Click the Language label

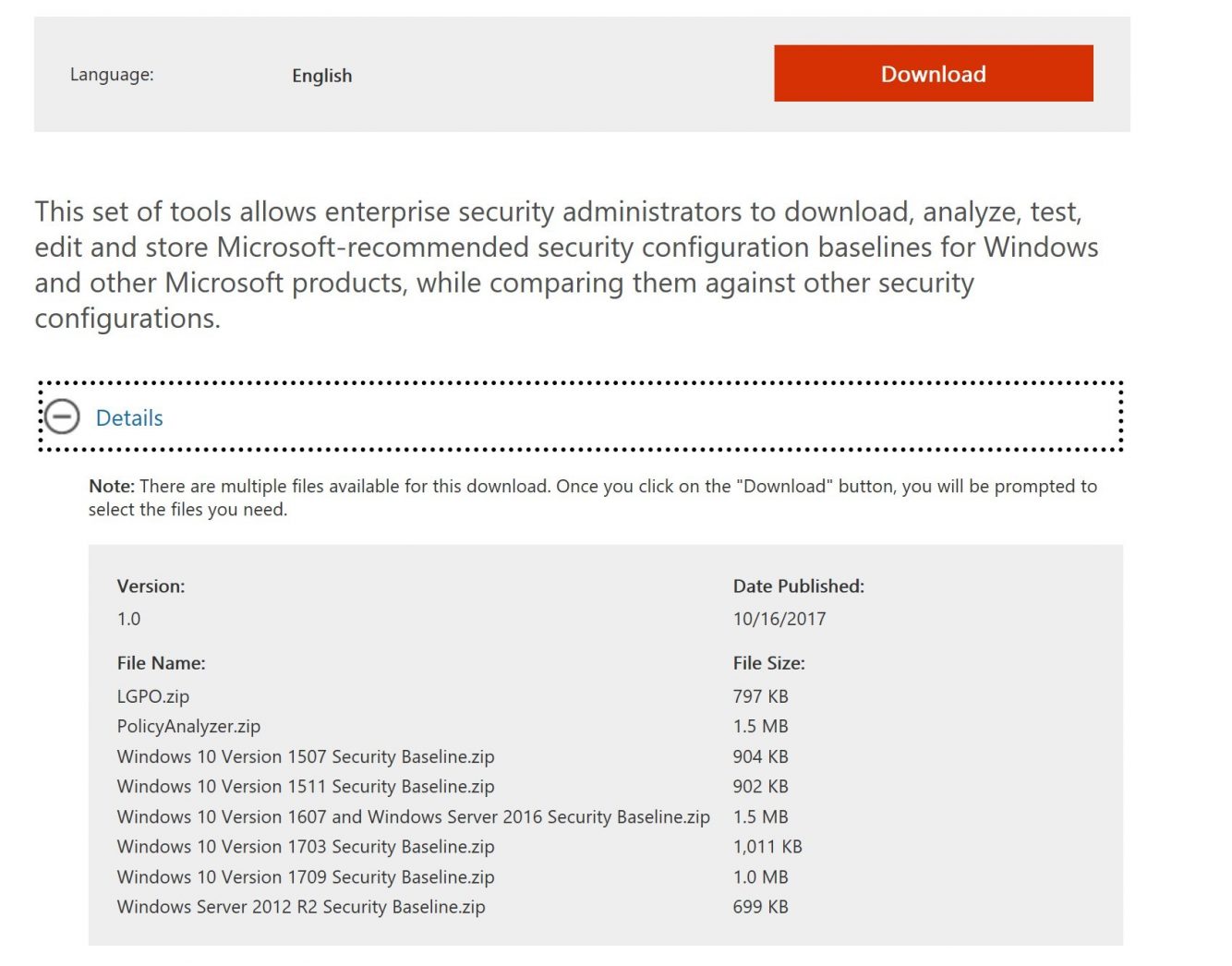coord(111,75)
